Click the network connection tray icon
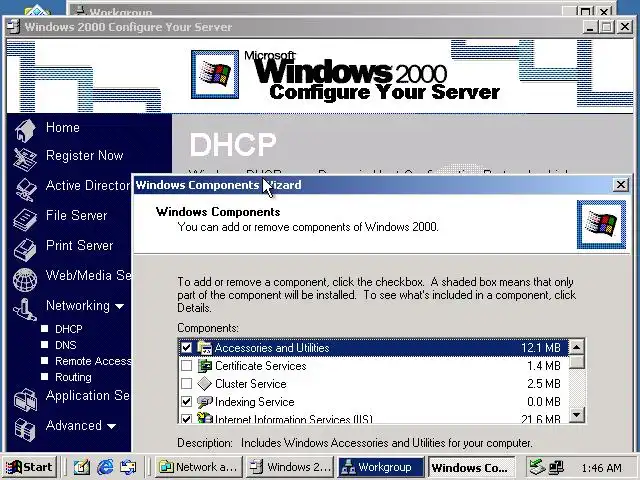640x480 pixels. pyautogui.click(x=556, y=467)
